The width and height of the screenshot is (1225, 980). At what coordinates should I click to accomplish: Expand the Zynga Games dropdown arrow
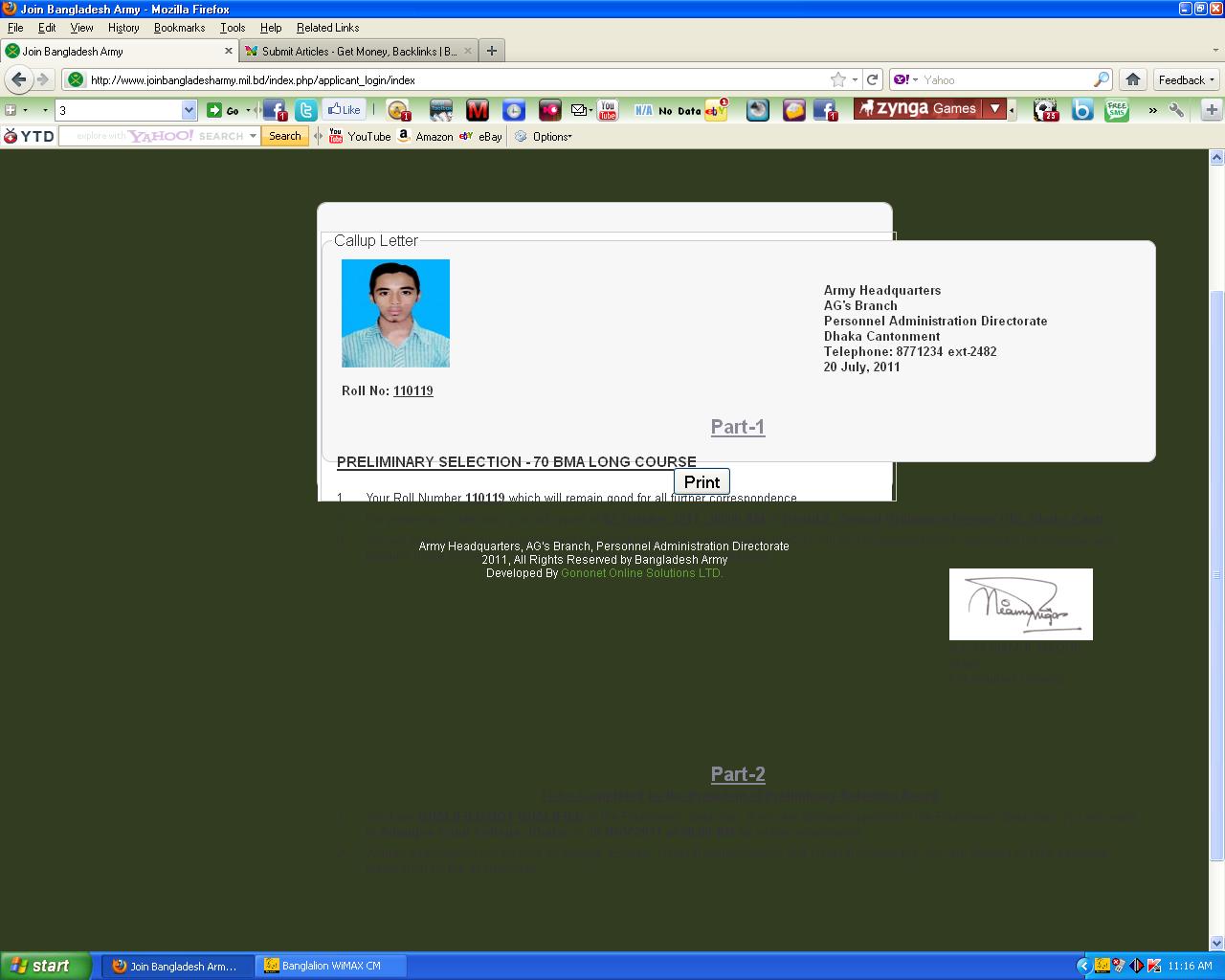click(x=995, y=109)
